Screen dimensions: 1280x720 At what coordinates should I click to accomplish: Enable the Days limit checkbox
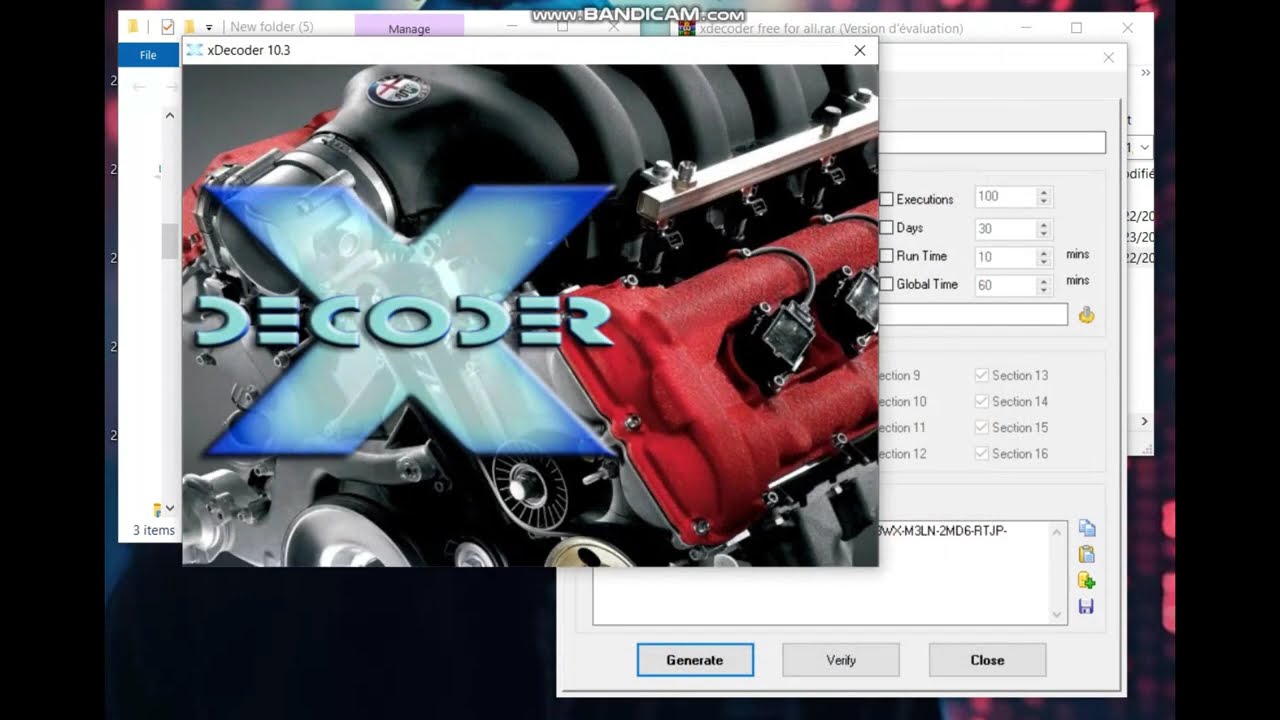click(x=886, y=228)
